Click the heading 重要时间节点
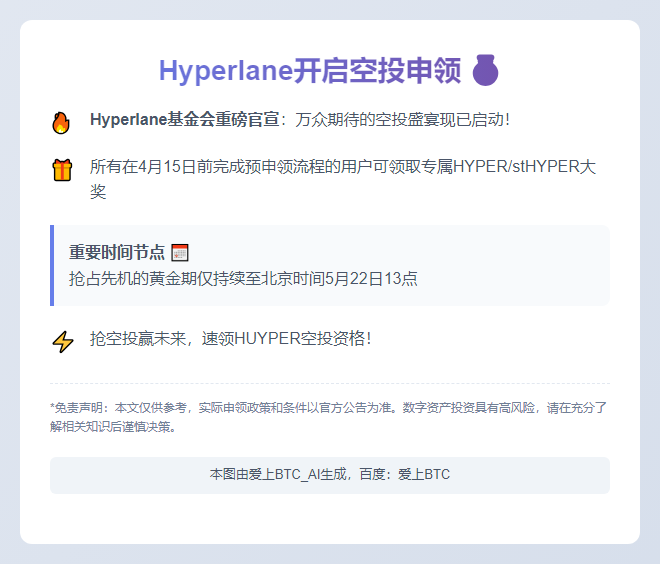Viewport: 660px width, 564px height. (x=117, y=252)
